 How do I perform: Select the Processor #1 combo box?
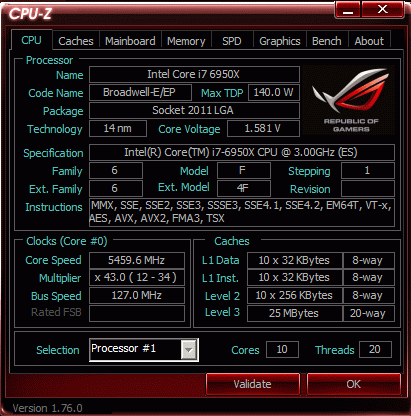tap(144, 350)
